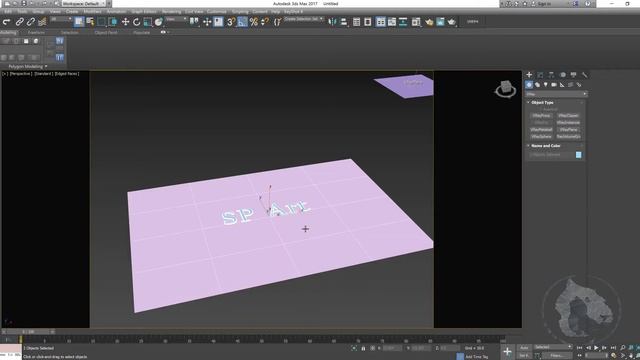Click the Align tool icon

[344, 22]
